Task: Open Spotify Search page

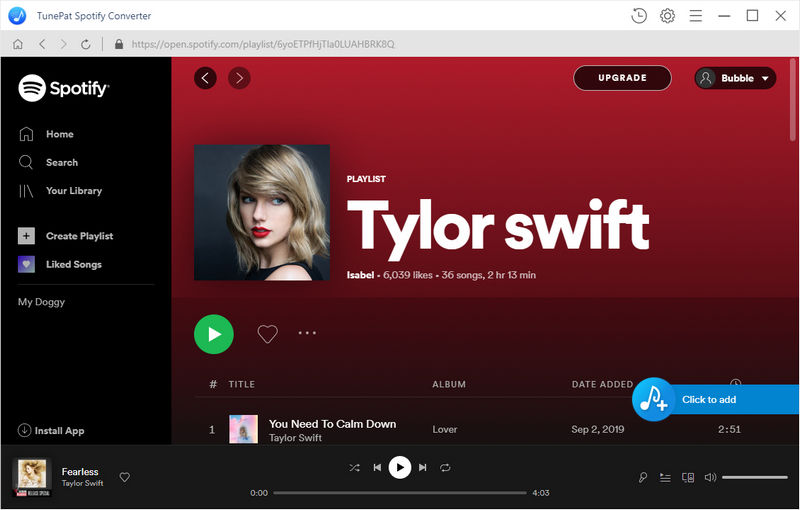Action: point(48,163)
